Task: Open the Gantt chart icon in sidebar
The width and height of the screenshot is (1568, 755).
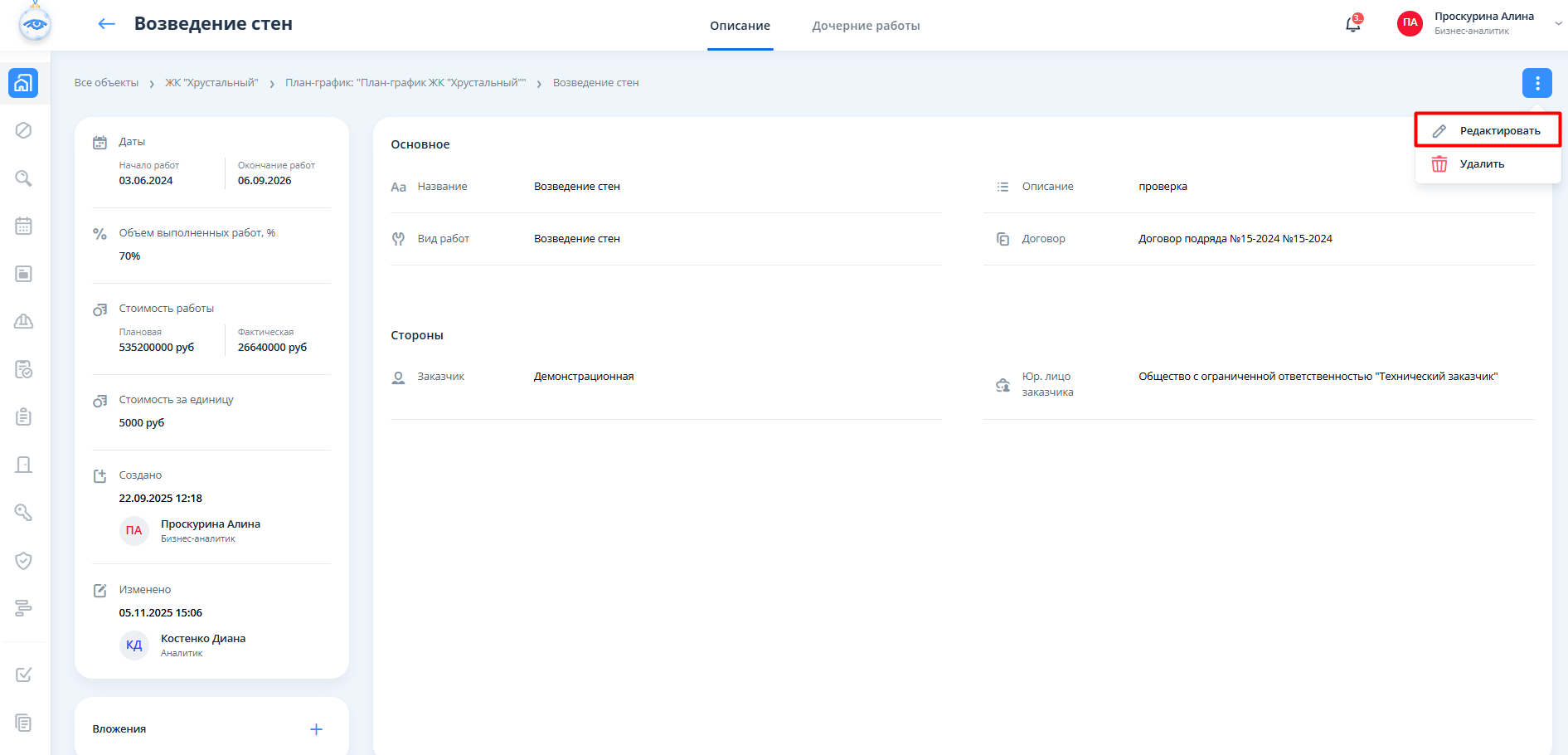Action: pos(24,608)
